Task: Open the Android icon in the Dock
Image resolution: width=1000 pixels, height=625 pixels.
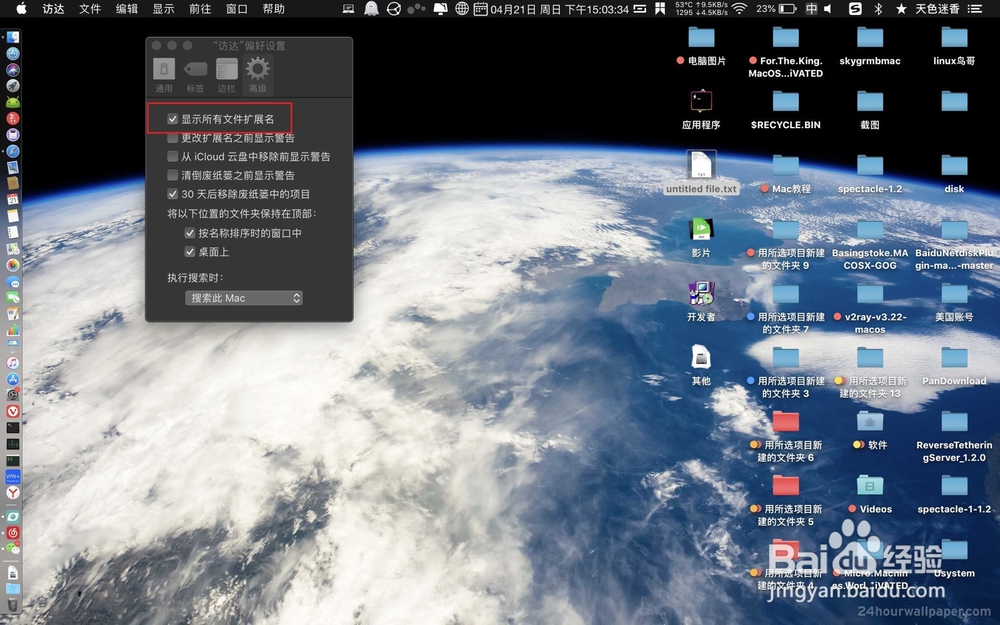Action: [x=12, y=102]
